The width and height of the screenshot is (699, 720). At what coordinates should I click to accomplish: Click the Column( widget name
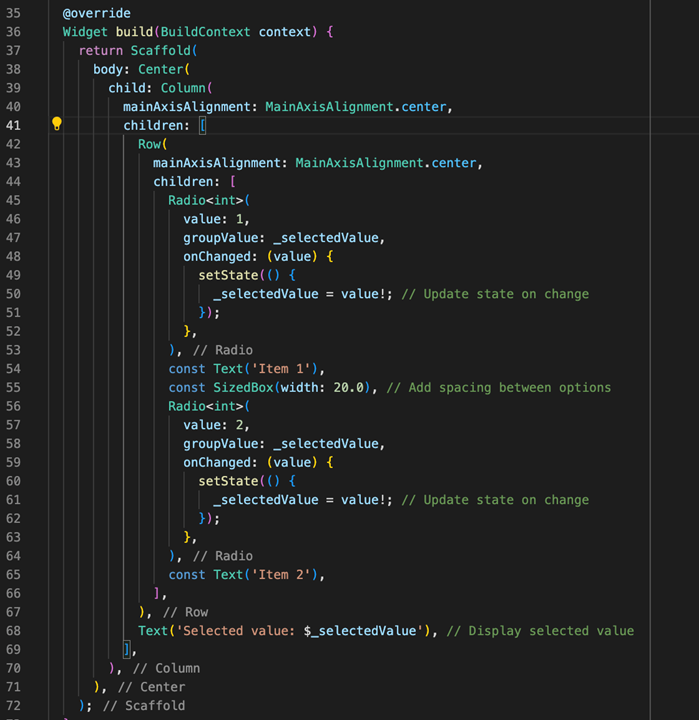tap(186, 88)
